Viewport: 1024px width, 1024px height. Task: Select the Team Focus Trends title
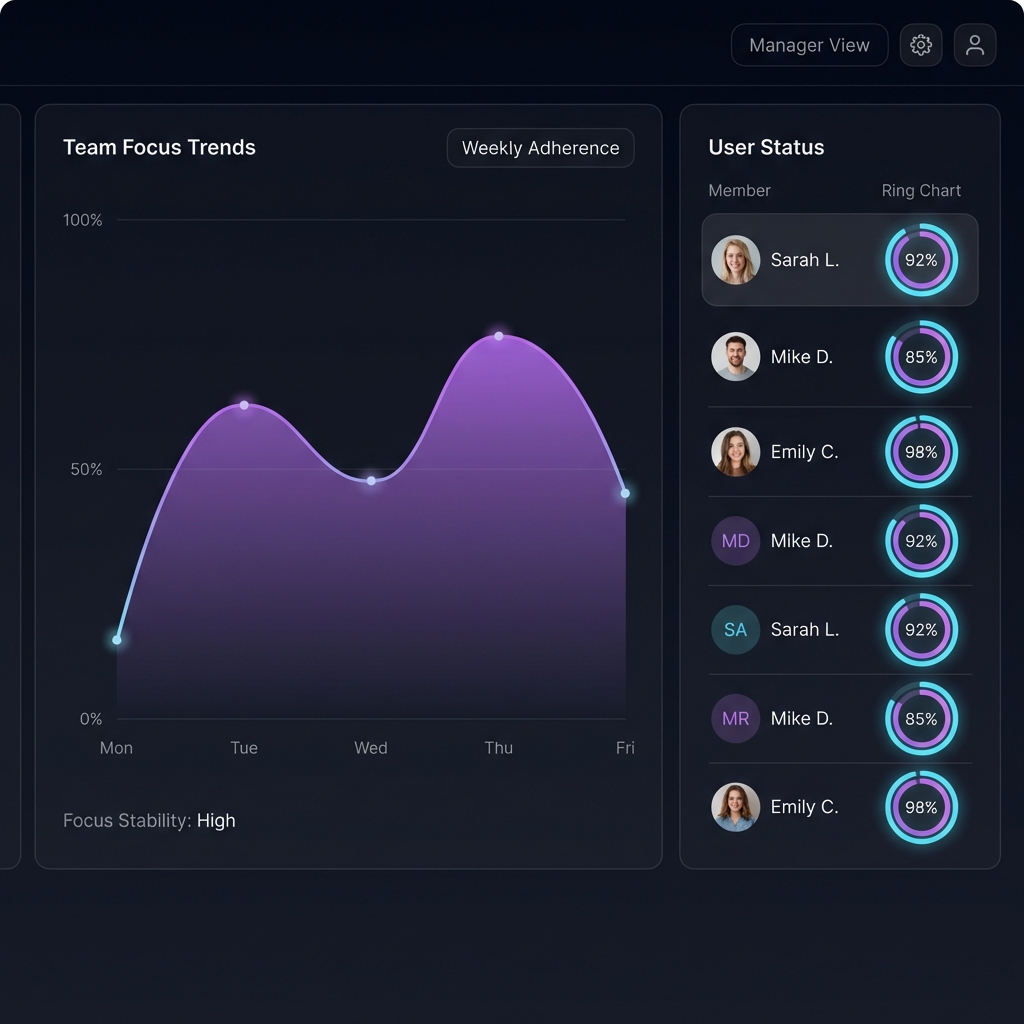[159, 147]
